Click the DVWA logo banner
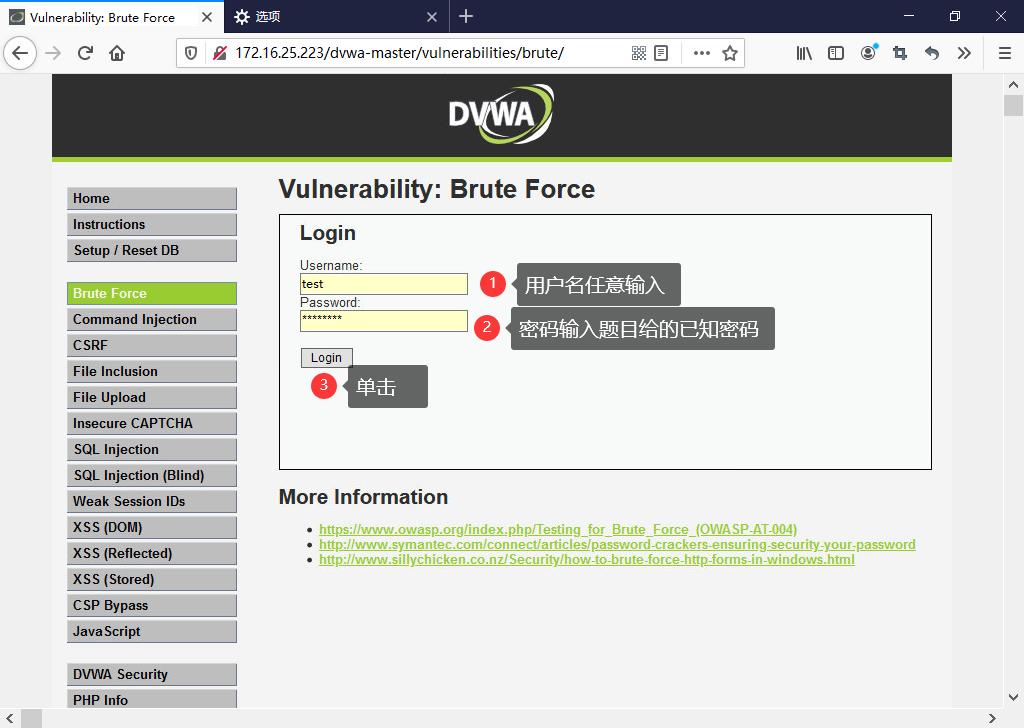 tap(501, 114)
